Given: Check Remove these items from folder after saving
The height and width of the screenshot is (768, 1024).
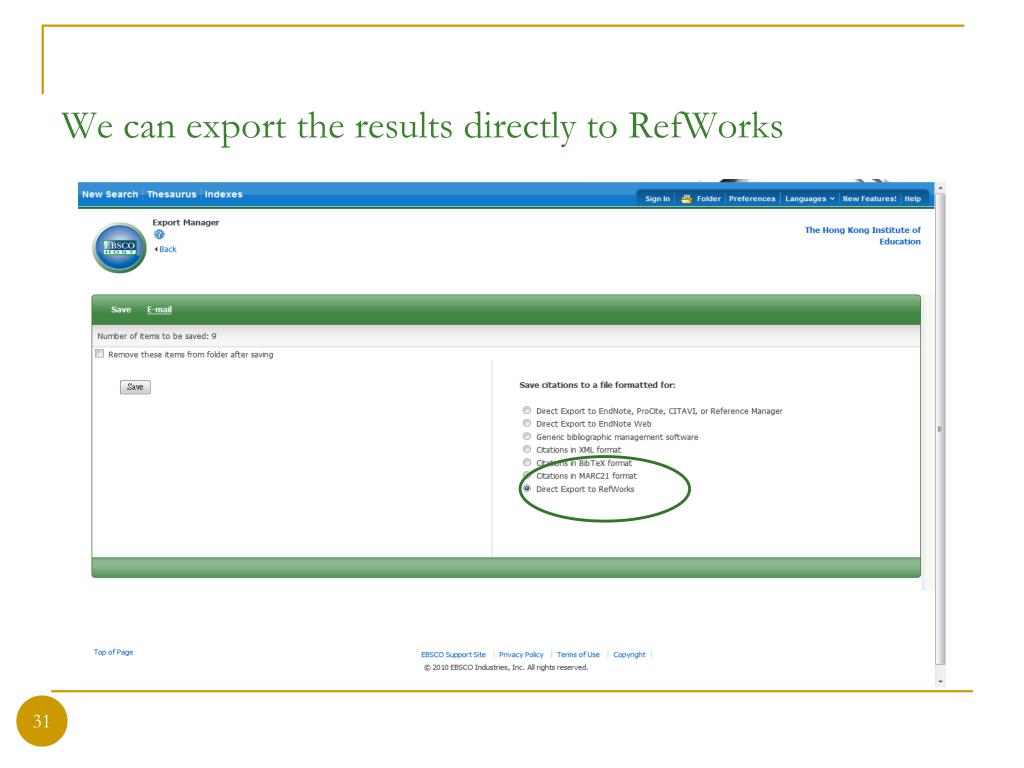Looking at the screenshot, I should click(99, 354).
